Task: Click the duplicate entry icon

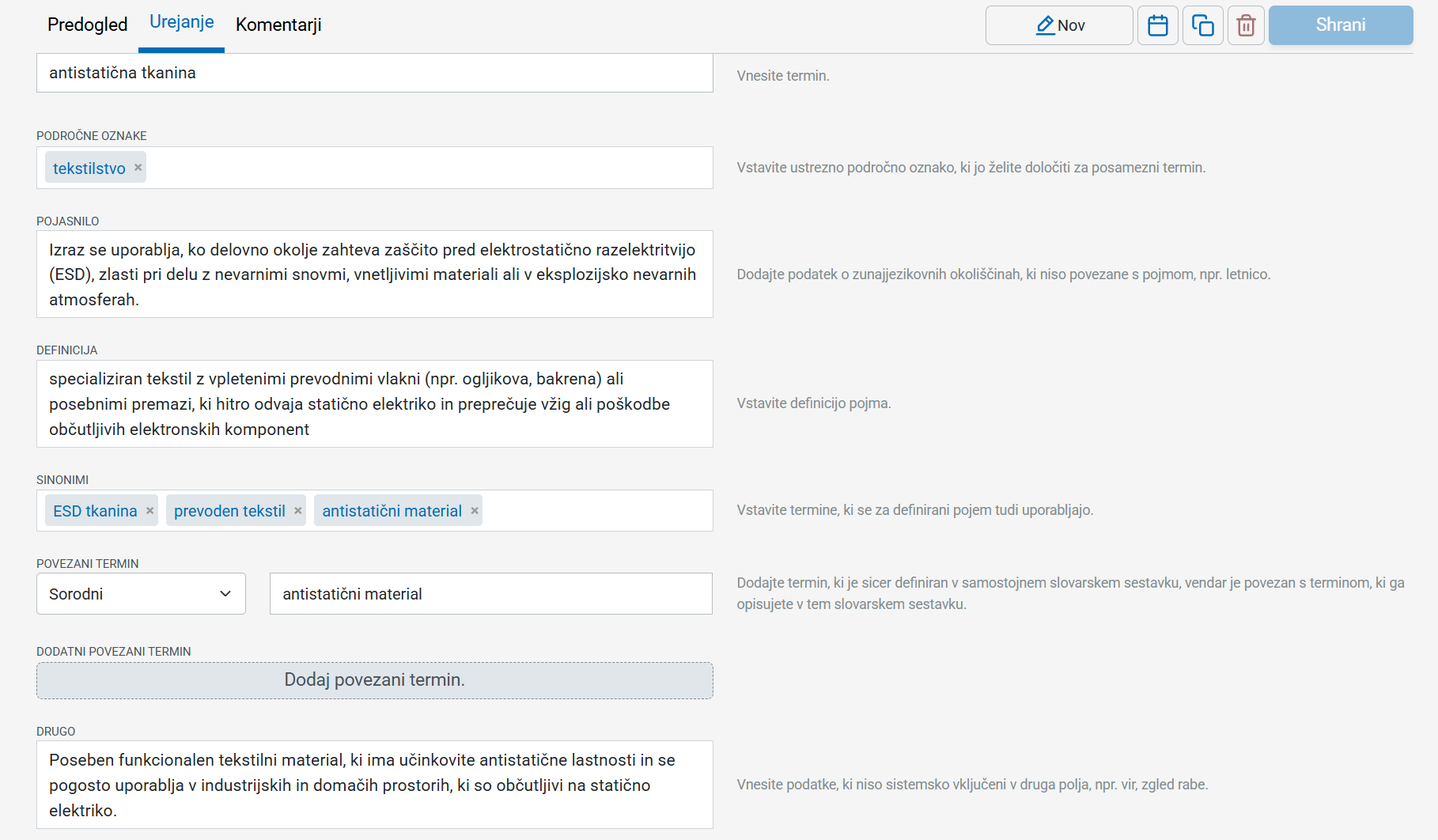Action: [1202, 25]
